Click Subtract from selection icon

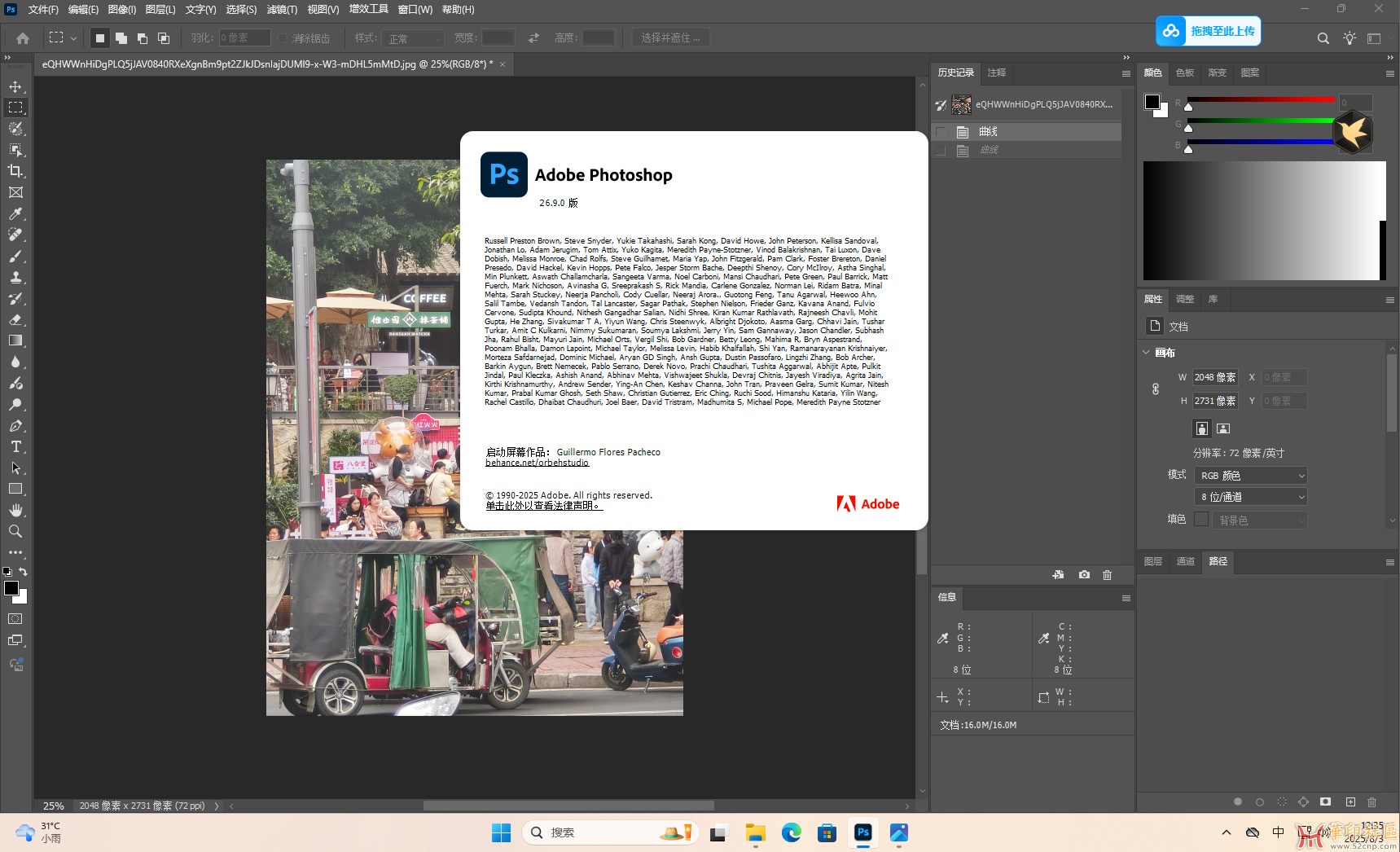(143, 38)
